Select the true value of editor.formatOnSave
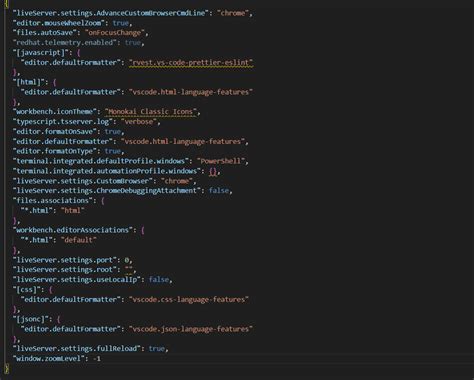This screenshot has height=380, width=474. pos(113,131)
